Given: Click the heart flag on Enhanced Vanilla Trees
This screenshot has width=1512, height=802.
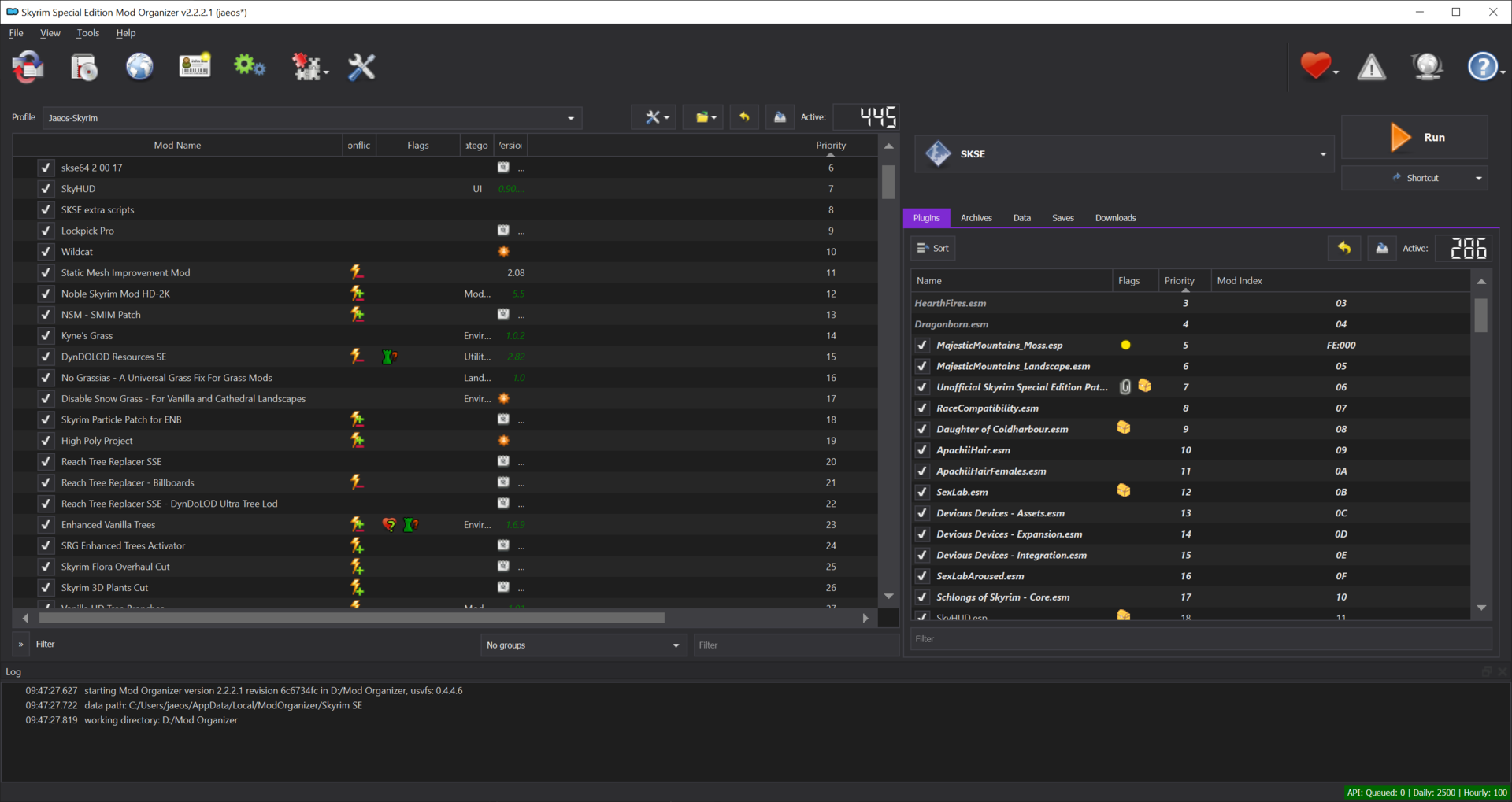Looking at the screenshot, I should click(x=389, y=524).
